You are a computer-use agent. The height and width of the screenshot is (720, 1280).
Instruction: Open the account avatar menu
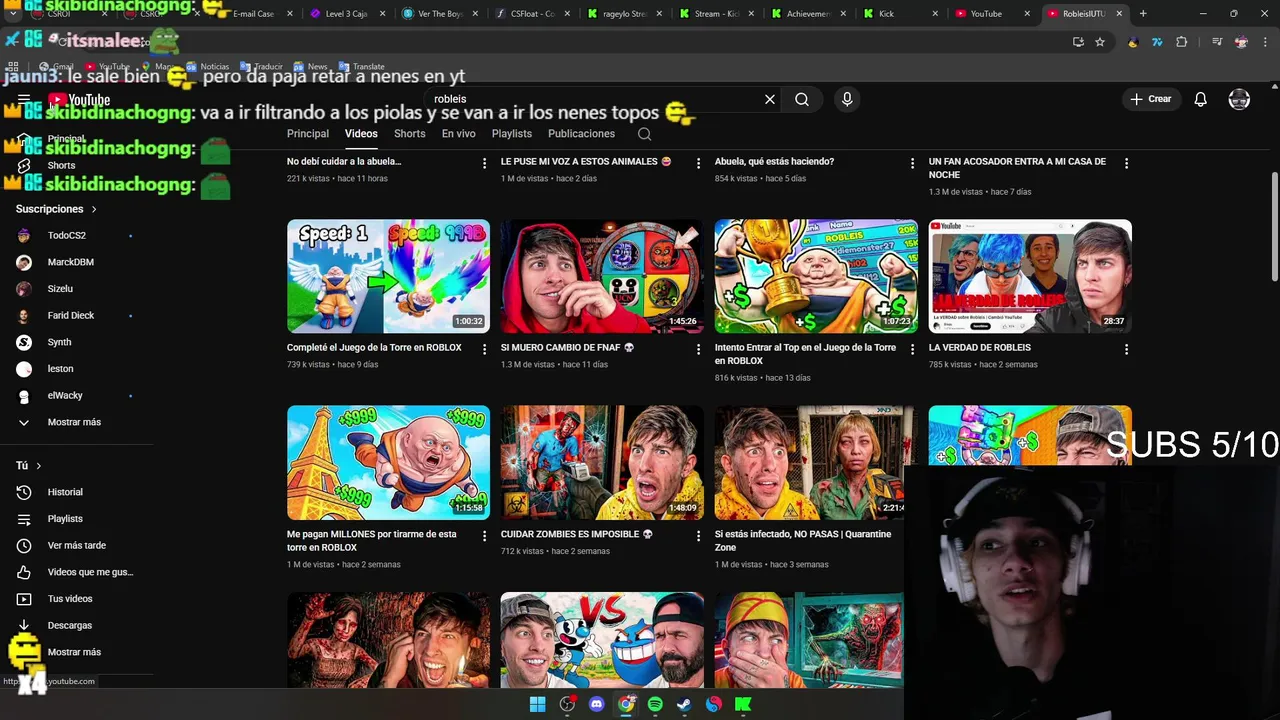point(1239,99)
